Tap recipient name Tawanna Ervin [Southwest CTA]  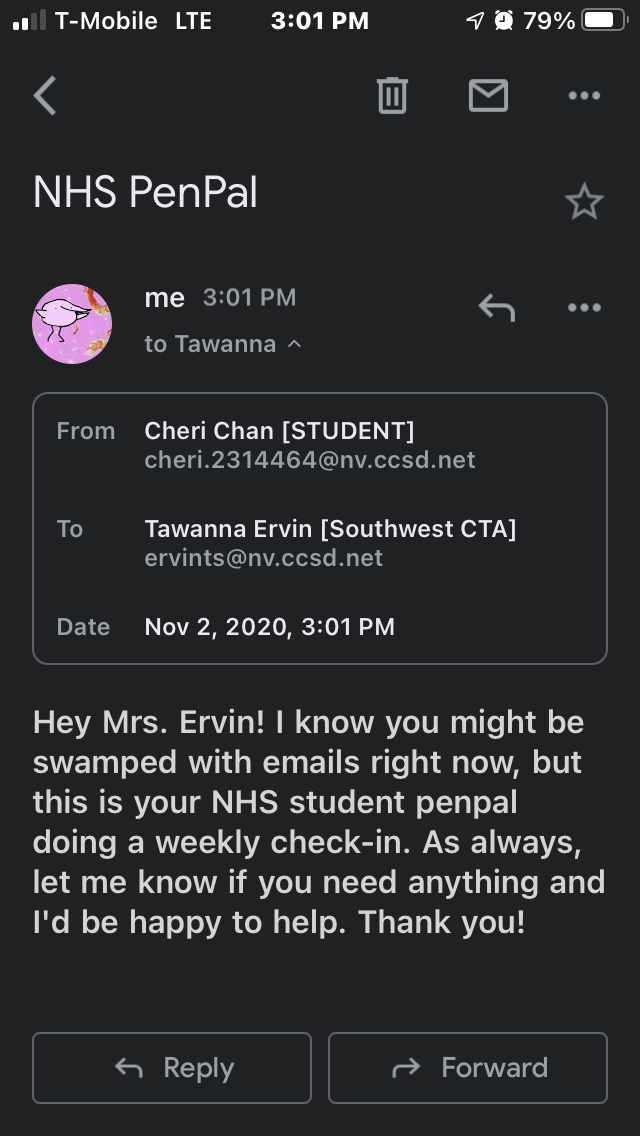click(x=330, y=529)
